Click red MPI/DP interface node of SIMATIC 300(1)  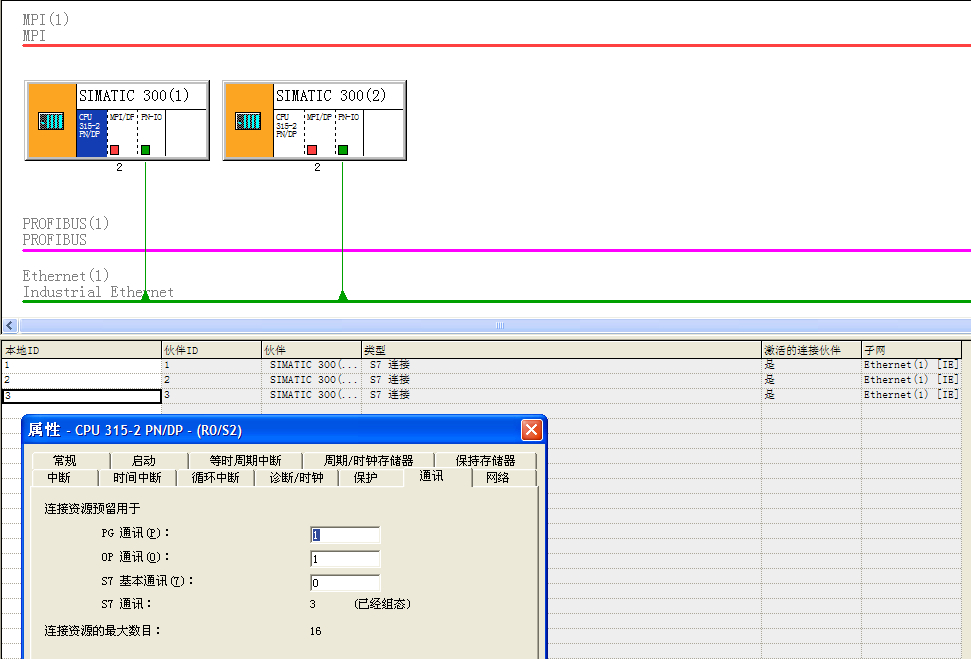tap(115, 150)
